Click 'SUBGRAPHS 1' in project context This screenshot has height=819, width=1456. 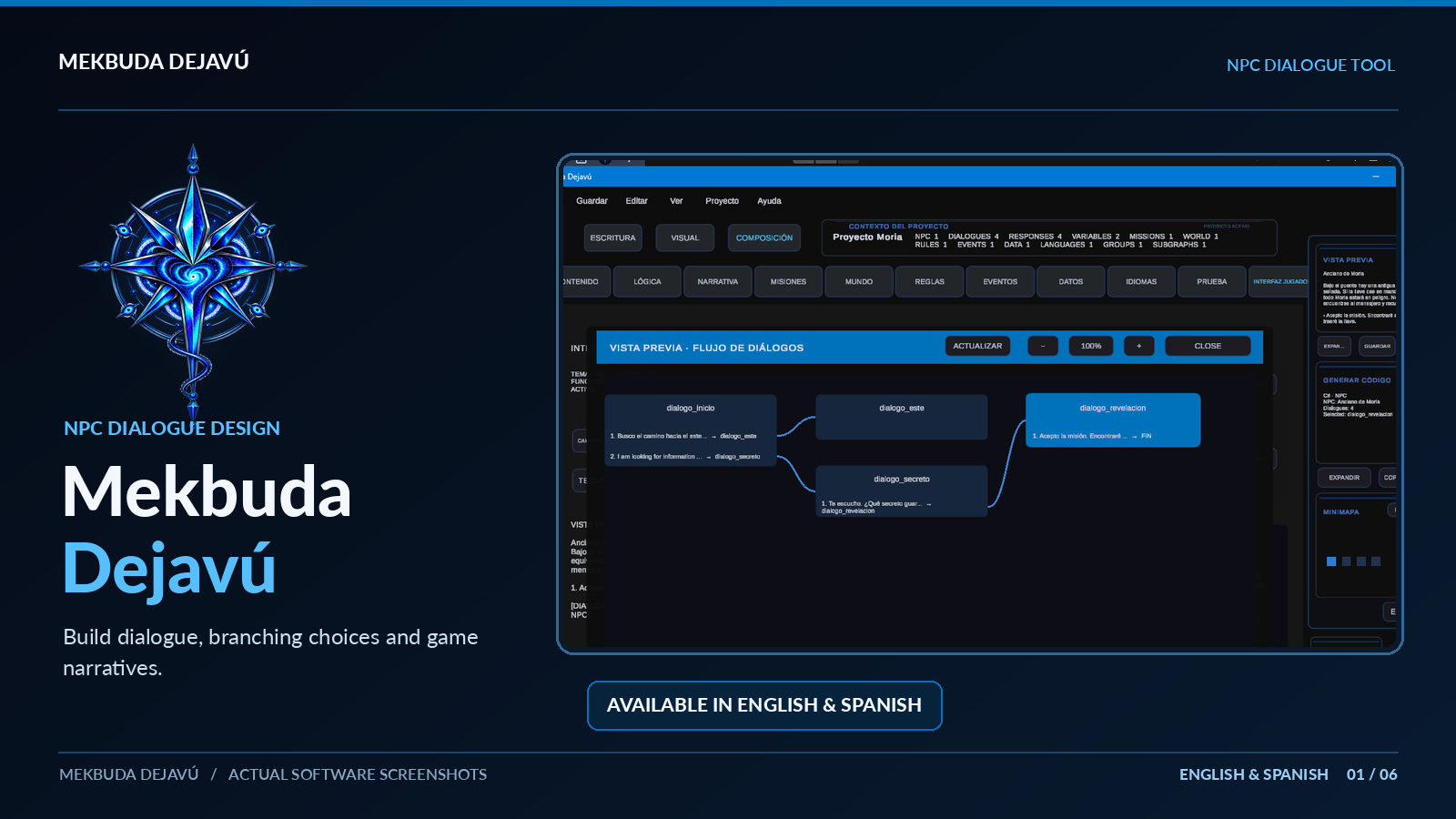(x=1179, y=245)
